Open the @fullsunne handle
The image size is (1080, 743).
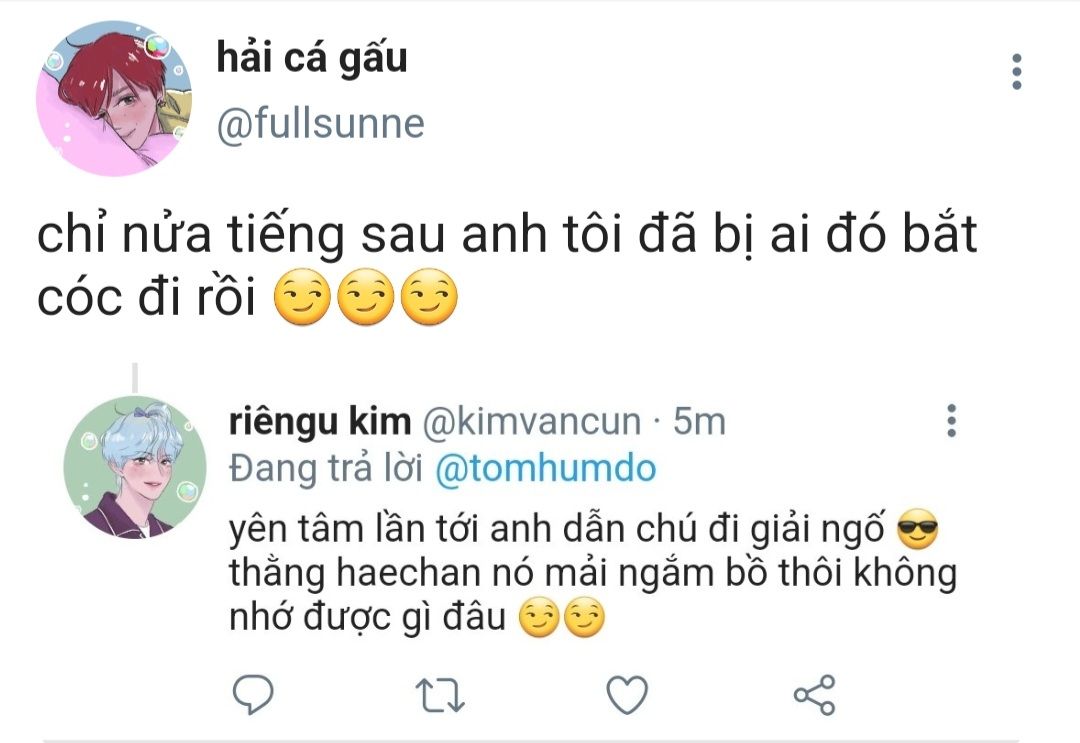(321, 124)
